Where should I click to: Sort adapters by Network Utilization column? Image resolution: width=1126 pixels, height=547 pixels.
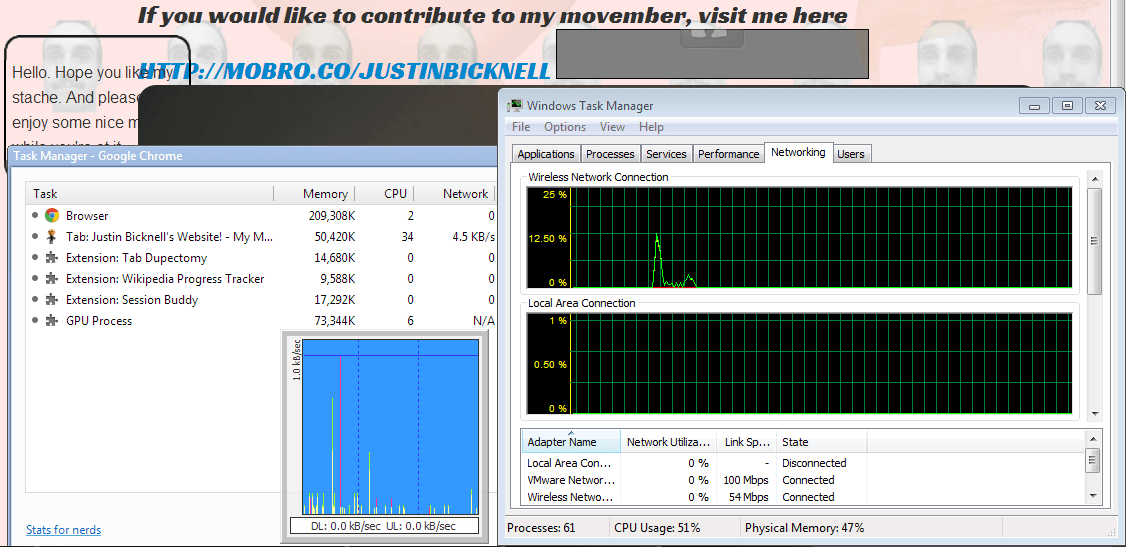click(669, 441)
